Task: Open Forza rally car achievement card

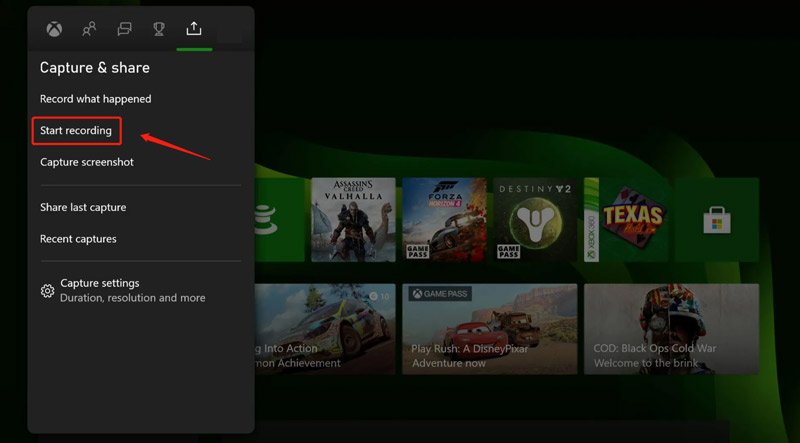Action: point(325,329)
